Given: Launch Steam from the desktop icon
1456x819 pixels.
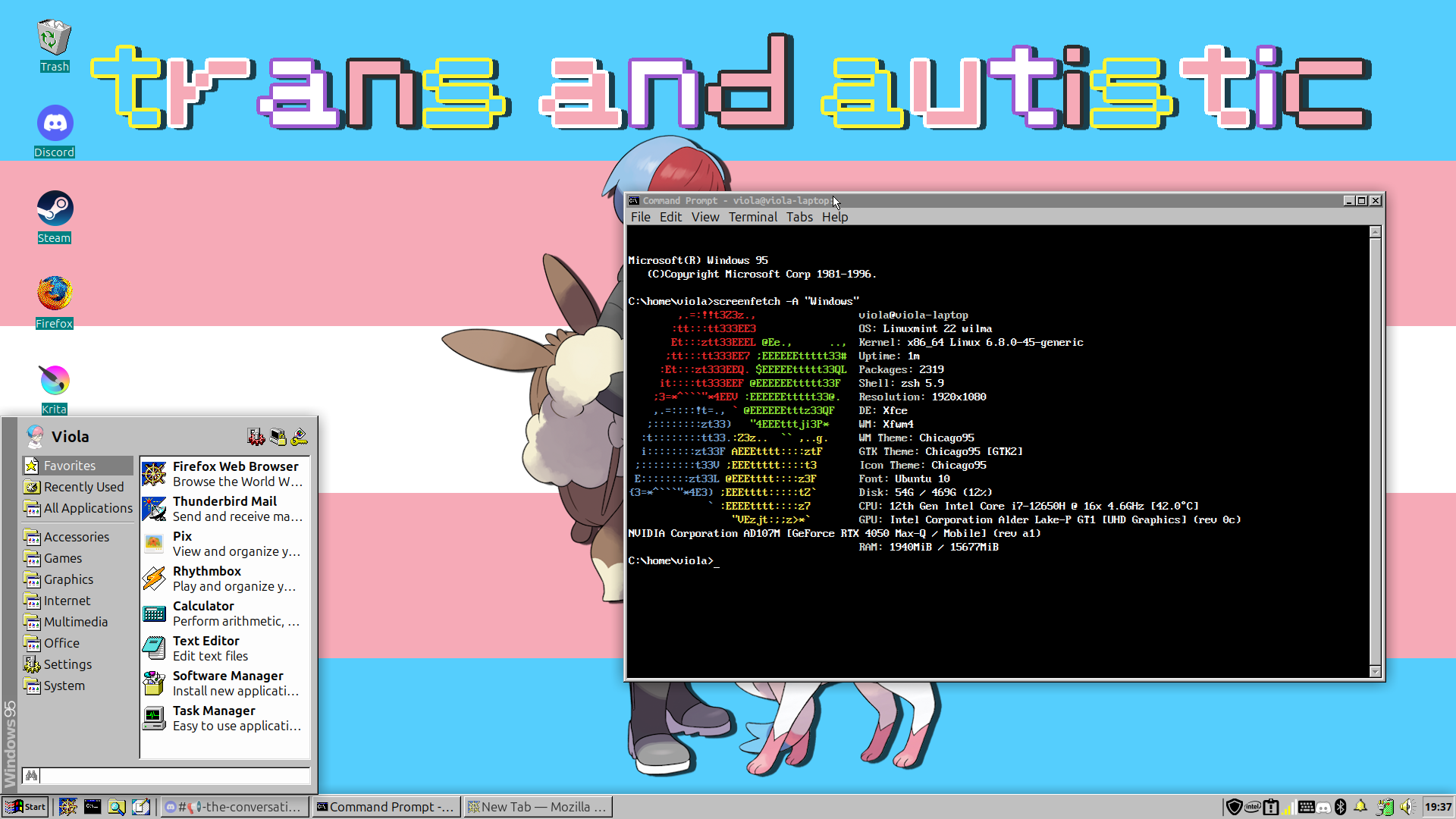Looking at the screenshot, I should [55, 217].
